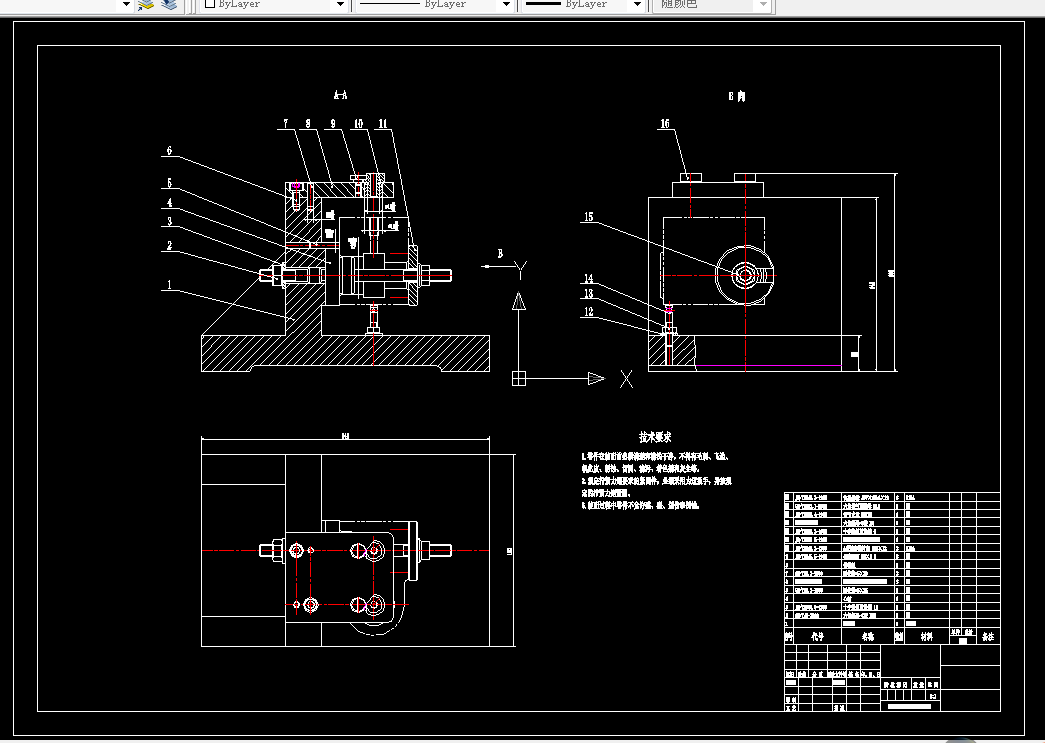The width and height of the screenshot is (1045, 743).
Task: Expand the ByLayer color control dropdown
Action: tap(340, 5)
